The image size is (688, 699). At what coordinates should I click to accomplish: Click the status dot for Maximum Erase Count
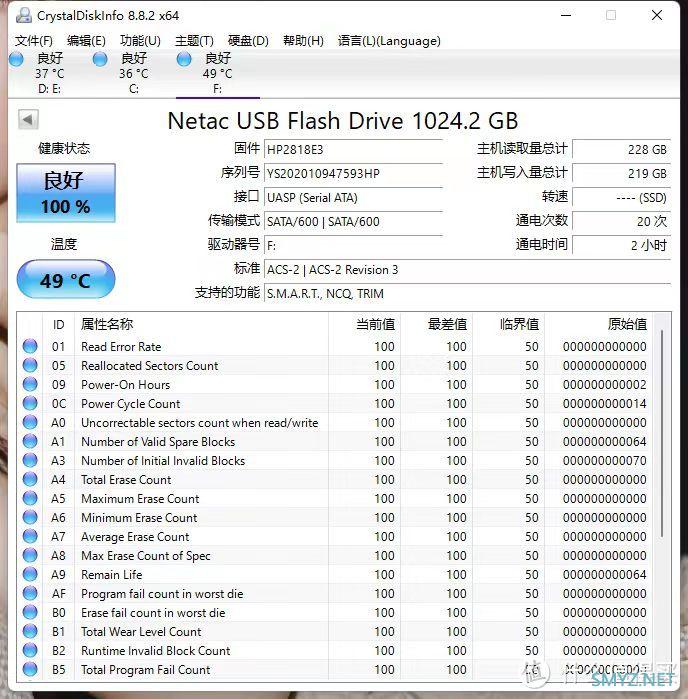click(30, 498)
